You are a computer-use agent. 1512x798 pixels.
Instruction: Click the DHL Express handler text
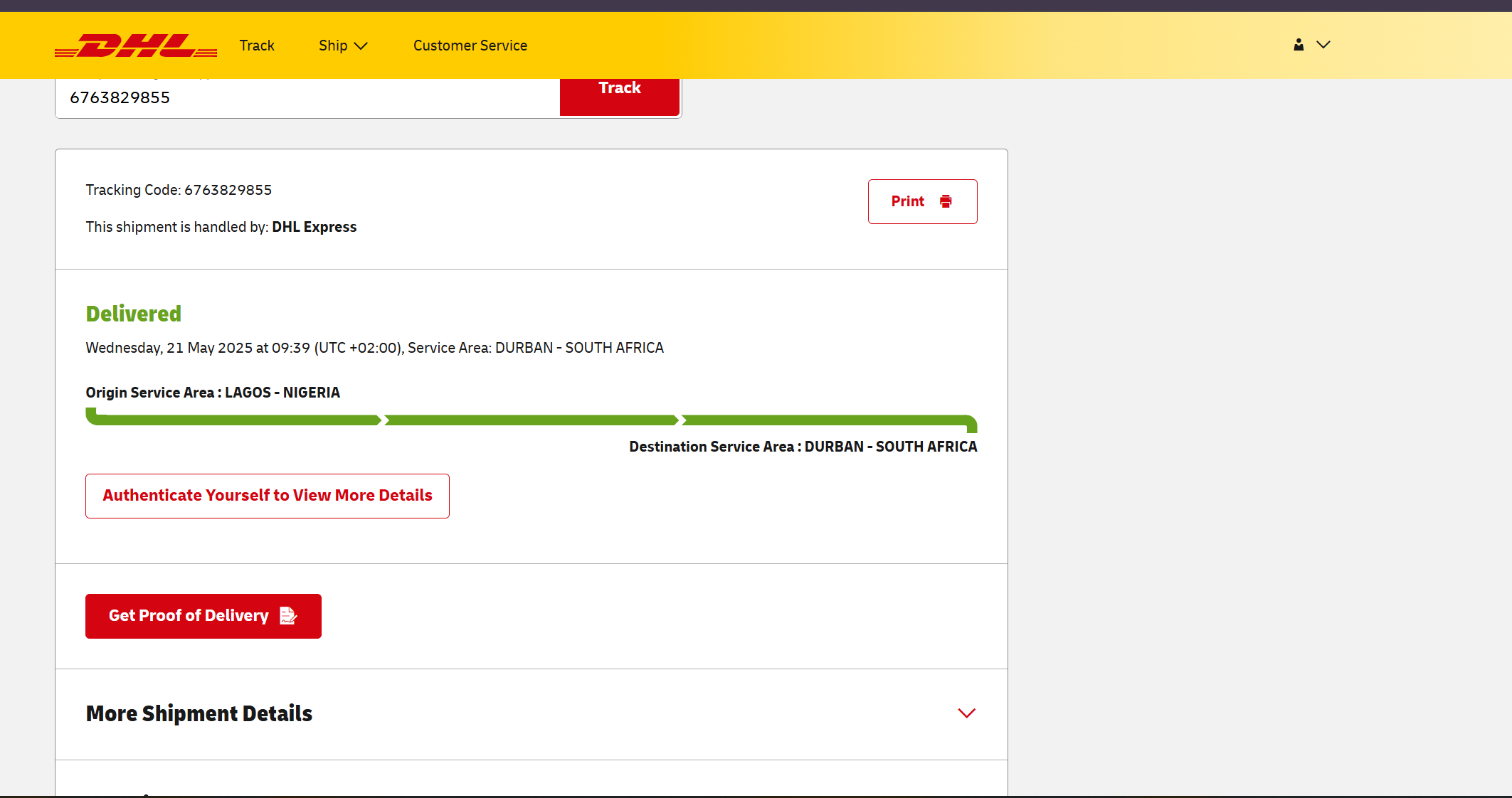pos(314,227)
